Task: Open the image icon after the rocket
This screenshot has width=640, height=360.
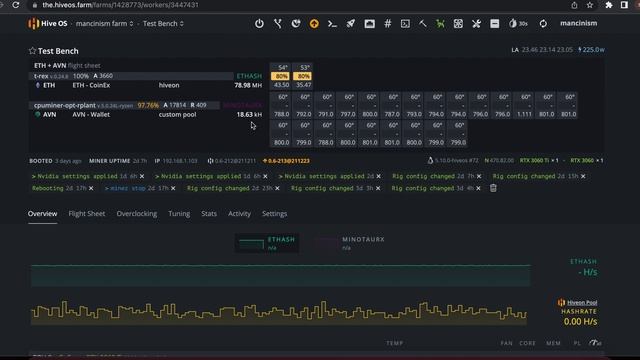Action: pyautogui.click(x=369, y=24)
